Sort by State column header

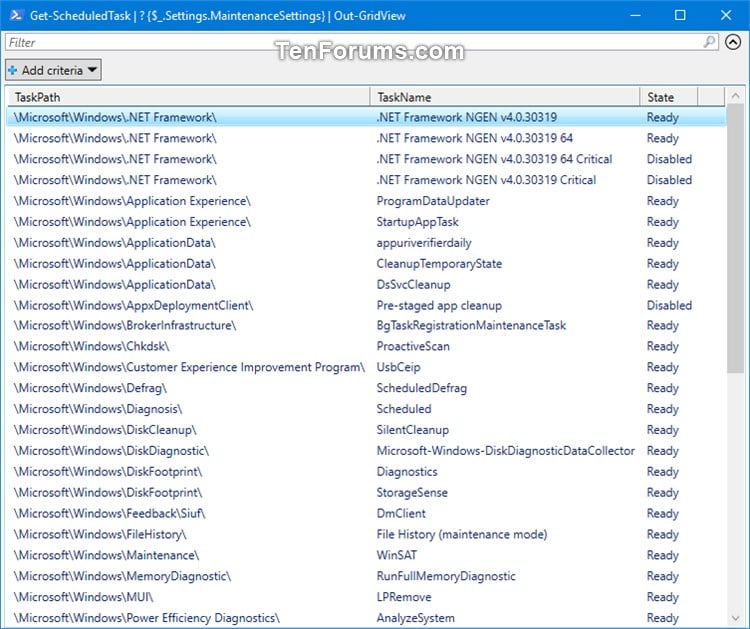(x=669, y=97)
